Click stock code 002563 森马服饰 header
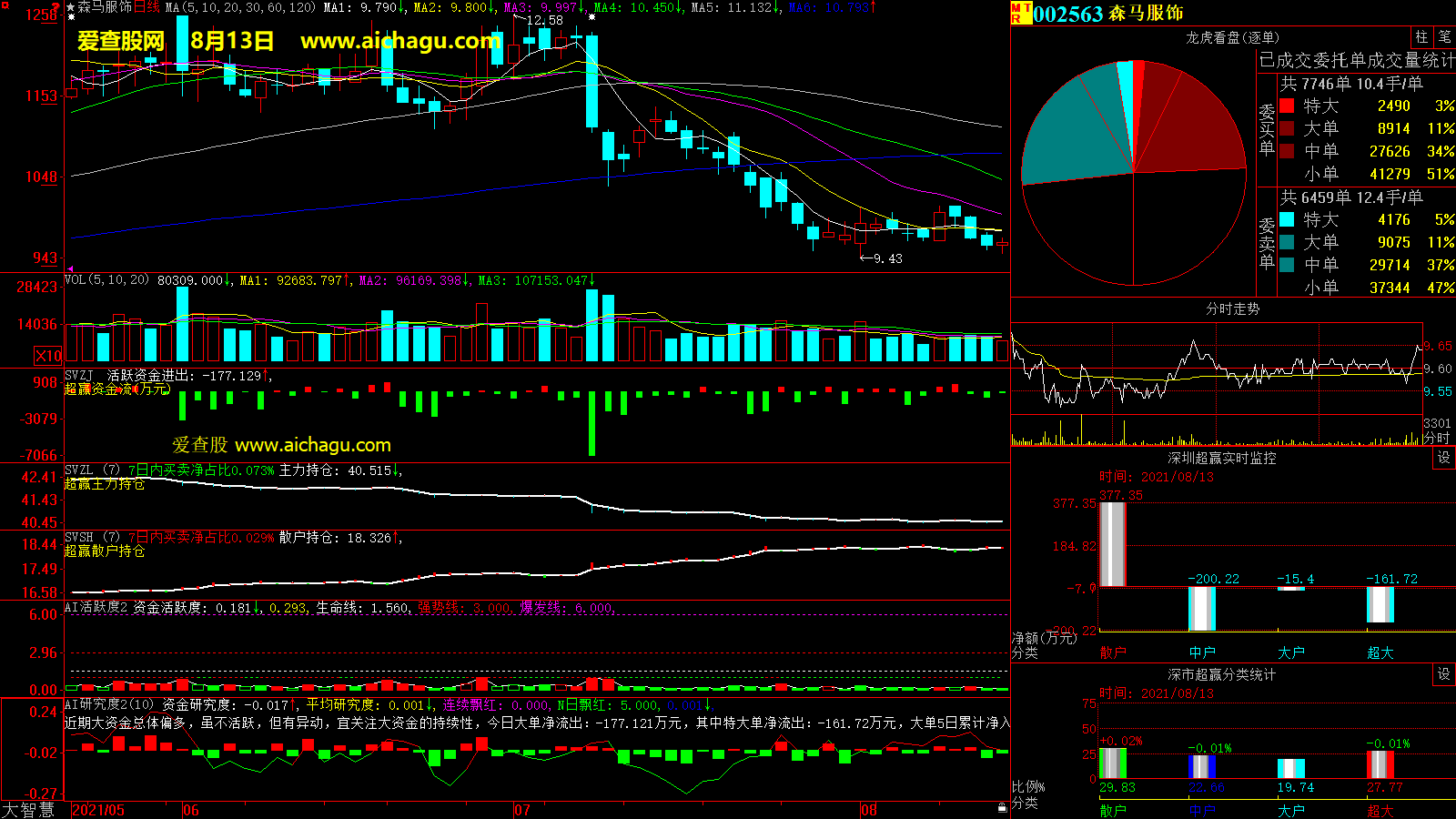 tap(1107, 14)
